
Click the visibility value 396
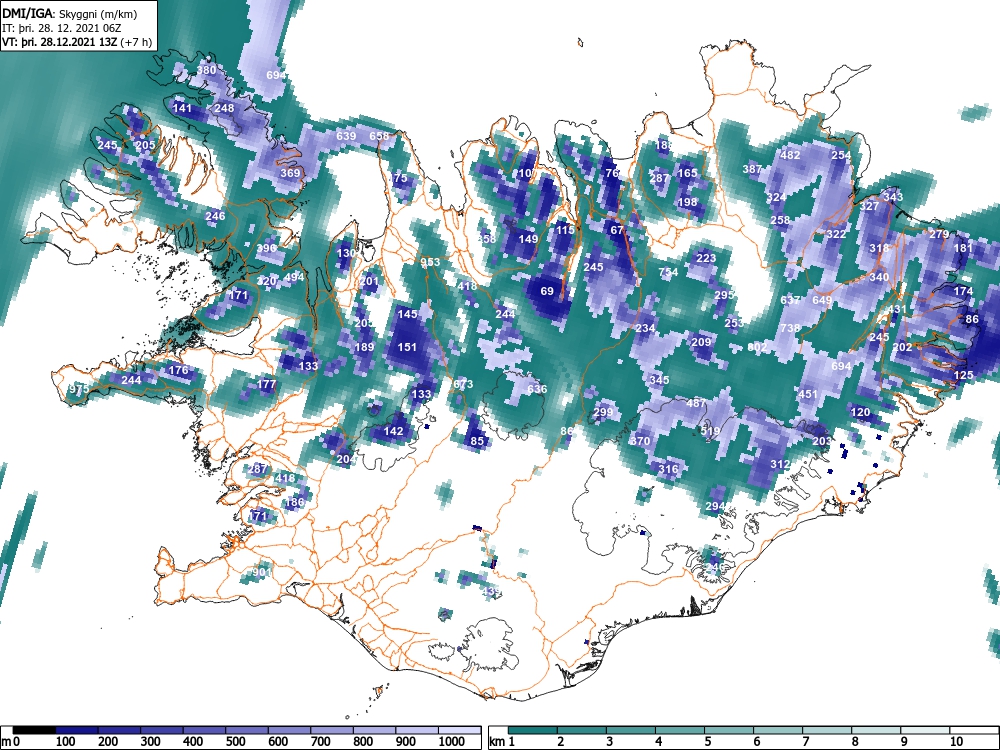267,248
